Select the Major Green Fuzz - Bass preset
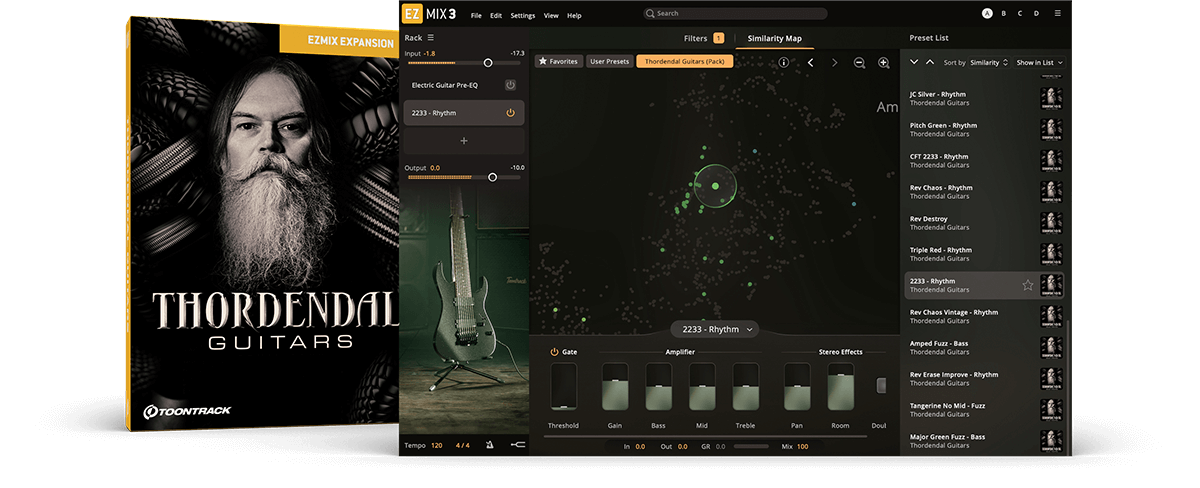 point(985,441)
